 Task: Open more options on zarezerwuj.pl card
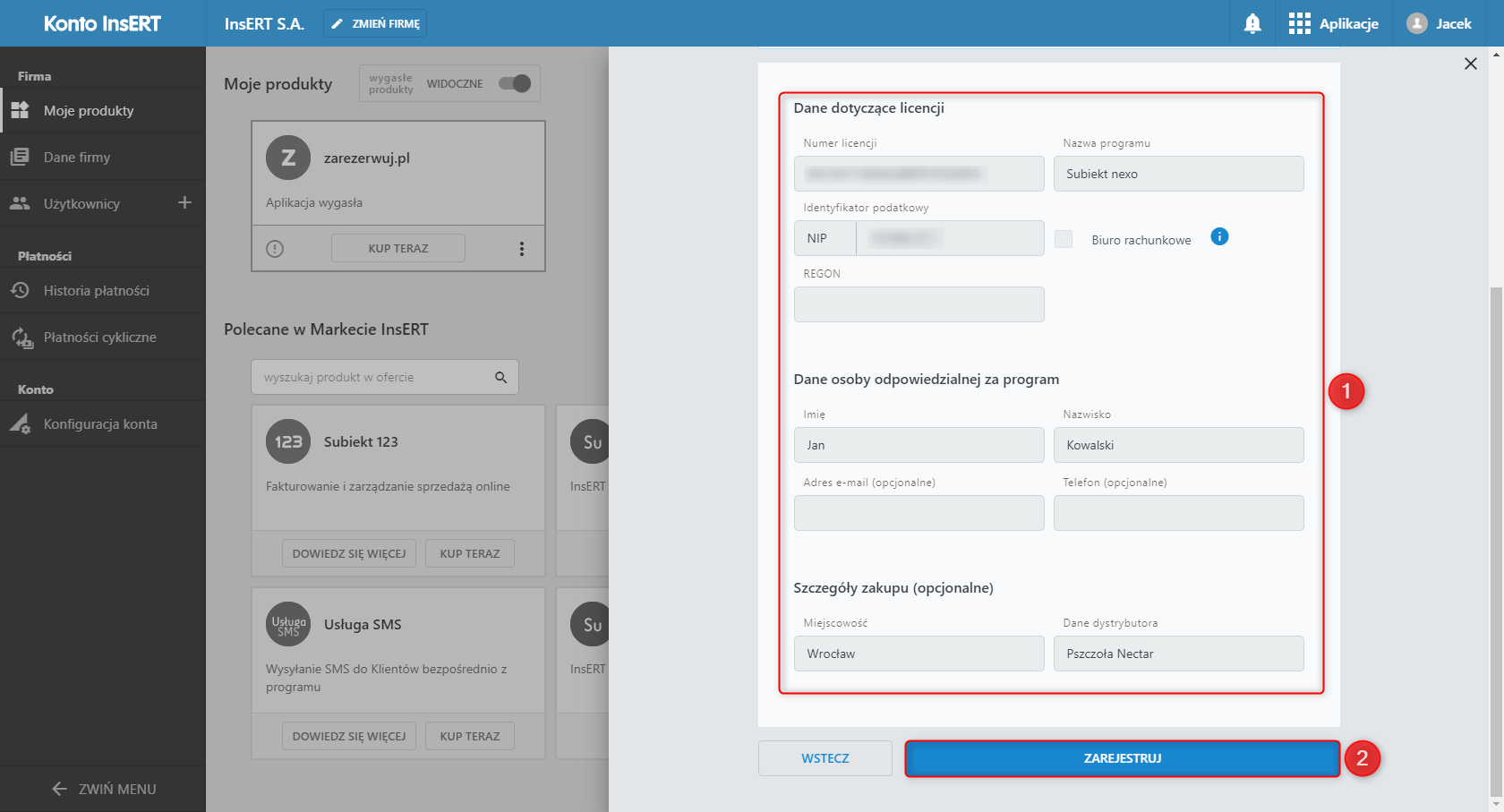point(522,249)
